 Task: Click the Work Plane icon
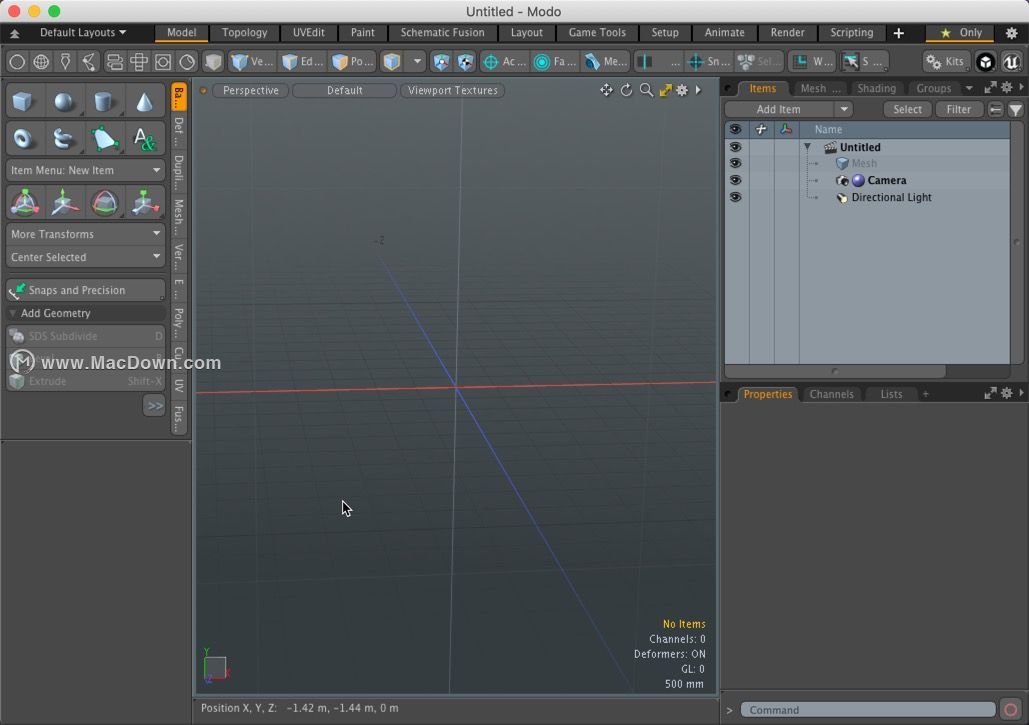(x=811, y=62)
